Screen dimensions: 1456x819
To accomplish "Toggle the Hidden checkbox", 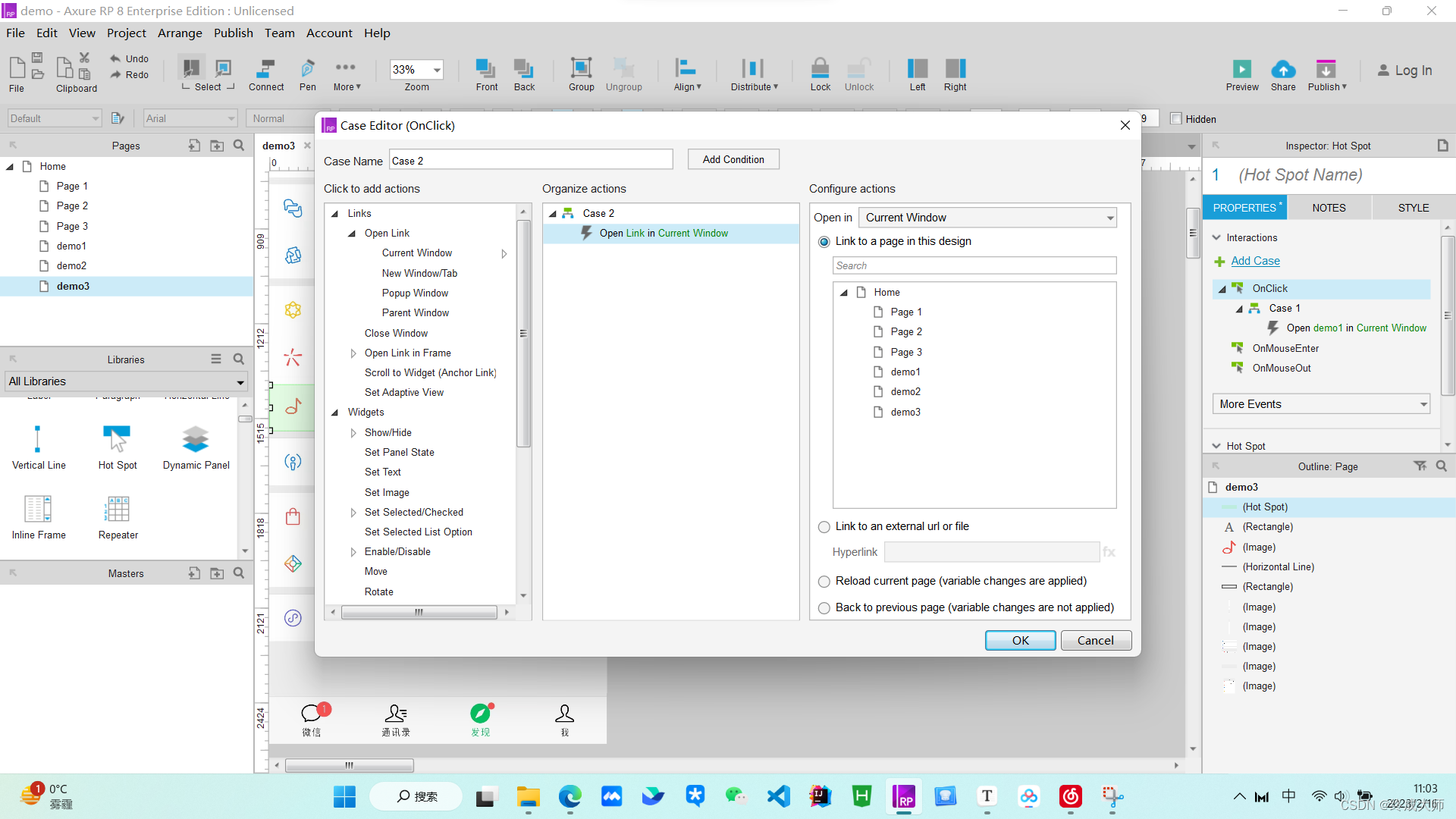I will (1176, 119).
